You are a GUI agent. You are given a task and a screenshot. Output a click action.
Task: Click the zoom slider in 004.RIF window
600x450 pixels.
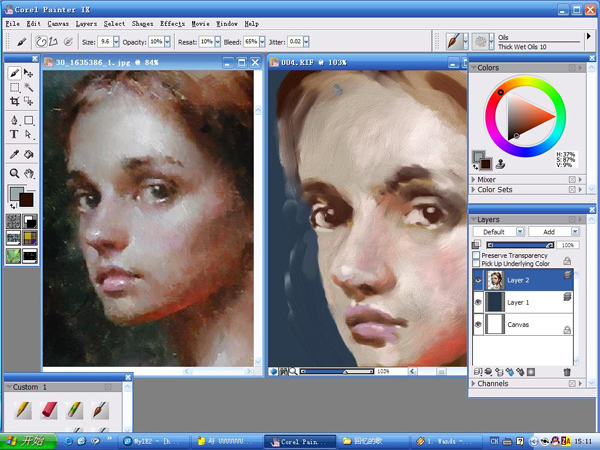[x=337, y=371]
